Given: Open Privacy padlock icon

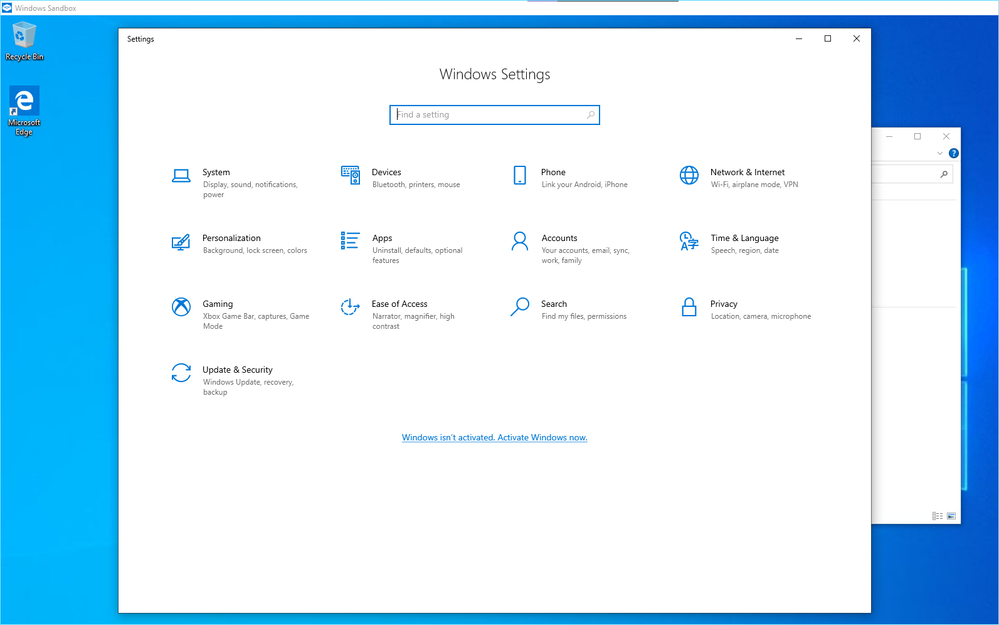Looking at the screenshot, I should click(689, 307).
